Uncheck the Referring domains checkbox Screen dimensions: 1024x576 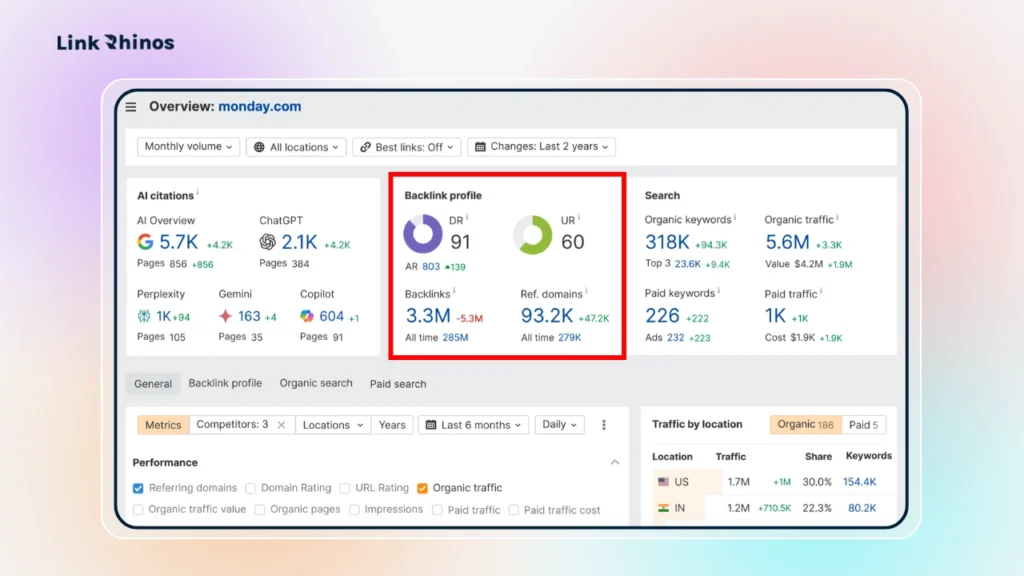[138, 488]
